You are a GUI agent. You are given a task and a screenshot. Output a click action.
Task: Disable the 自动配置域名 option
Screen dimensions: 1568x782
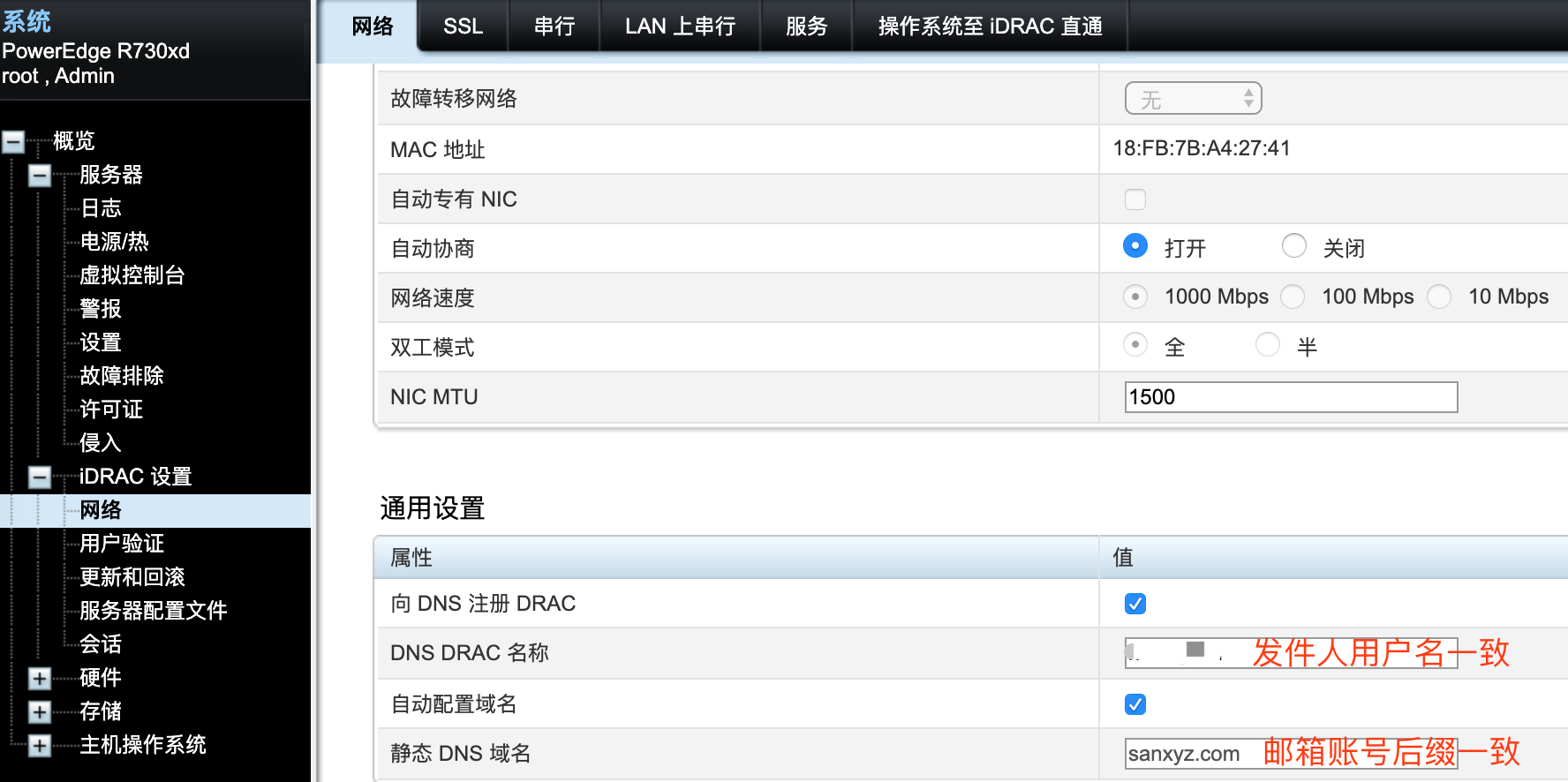1135,704
